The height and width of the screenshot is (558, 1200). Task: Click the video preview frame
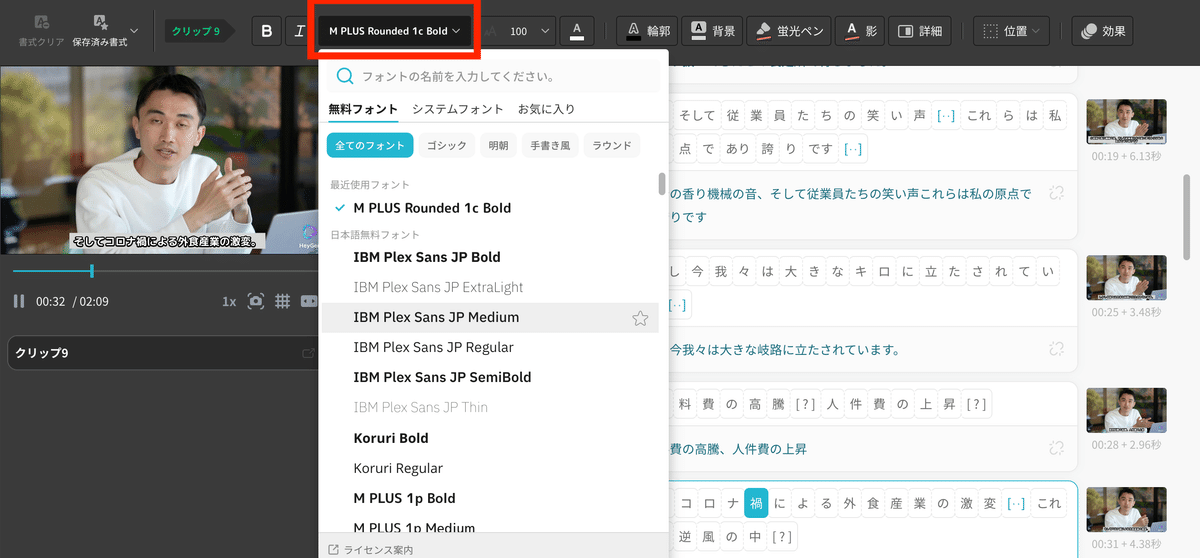coord(160,160)
